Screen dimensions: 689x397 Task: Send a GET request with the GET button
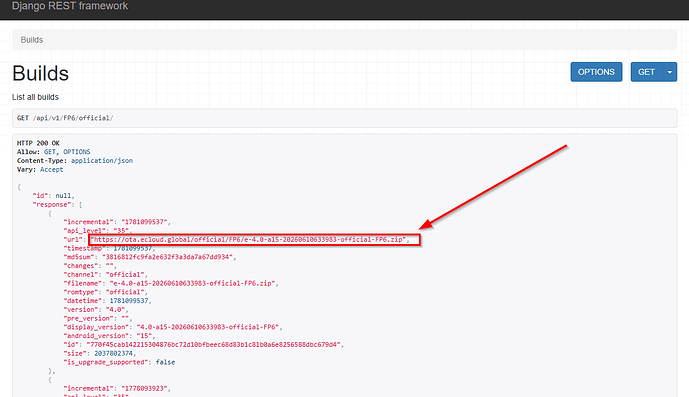[646, 72]
